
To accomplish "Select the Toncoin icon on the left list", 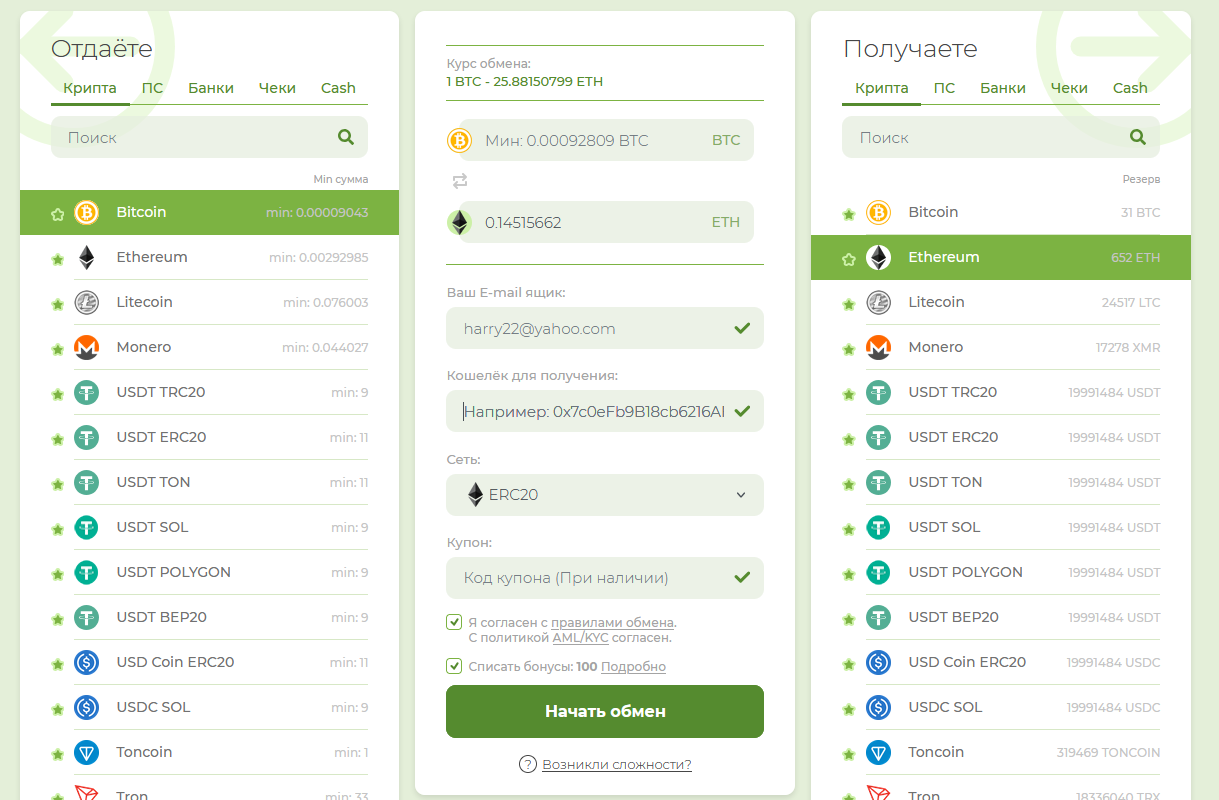I will pos(87,752).
